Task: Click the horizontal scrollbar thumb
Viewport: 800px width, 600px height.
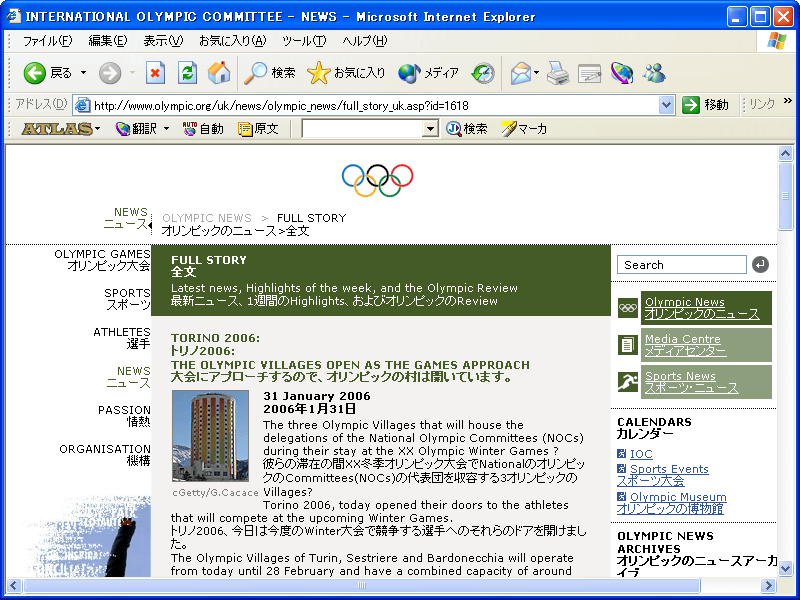Action: (x=362, y=585)
